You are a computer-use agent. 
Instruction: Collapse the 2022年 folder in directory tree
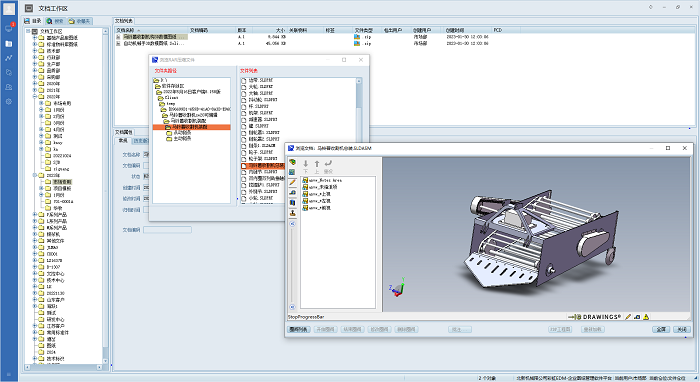[35, 96]
